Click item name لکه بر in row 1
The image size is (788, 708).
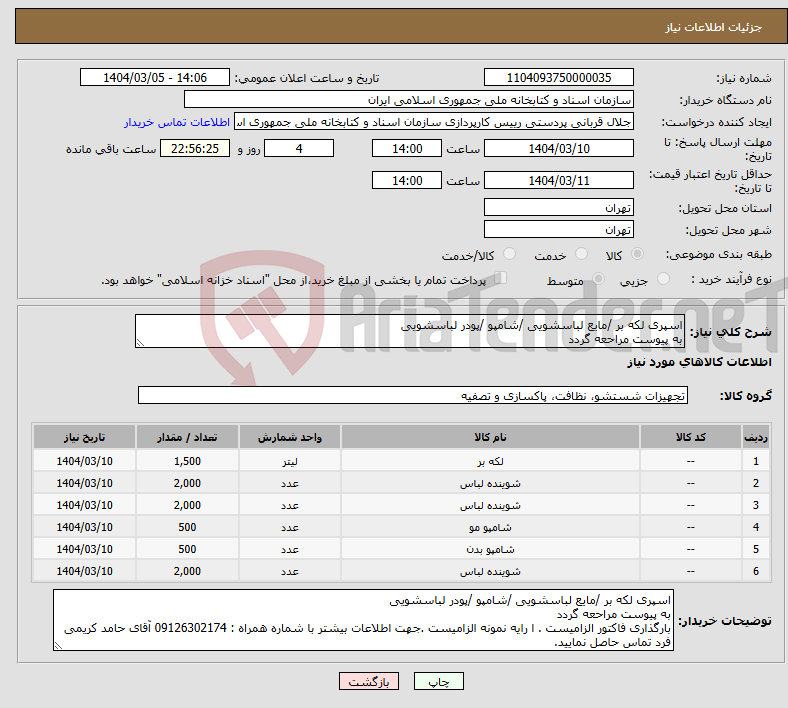[x=490, y=461]
